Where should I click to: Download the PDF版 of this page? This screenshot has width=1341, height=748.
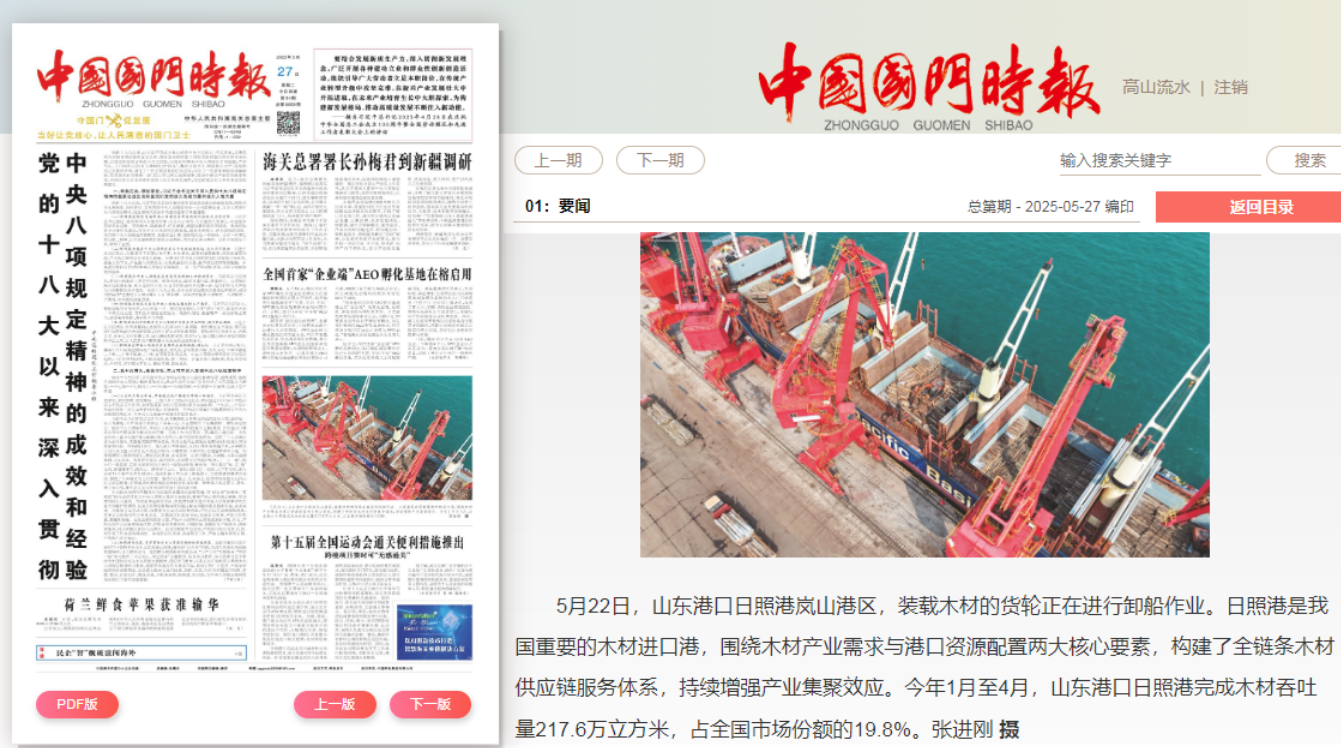click(x=77, y=704)
